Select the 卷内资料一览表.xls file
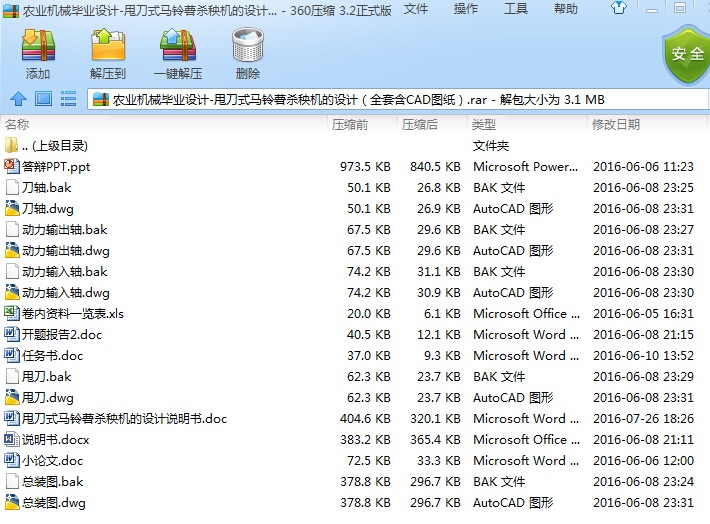Viewport: 710px width, 524px height. click(73, 314)
